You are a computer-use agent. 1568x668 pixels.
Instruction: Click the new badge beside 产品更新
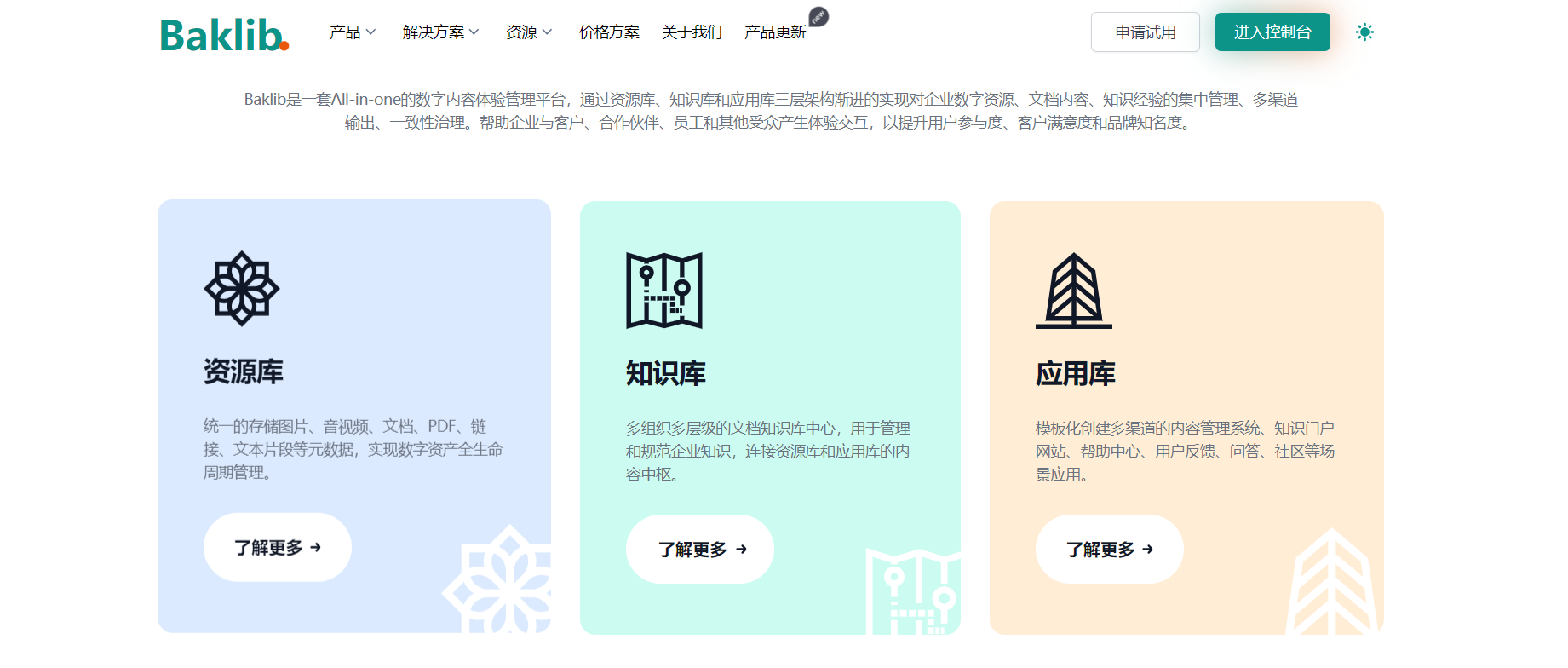point(818,17)
